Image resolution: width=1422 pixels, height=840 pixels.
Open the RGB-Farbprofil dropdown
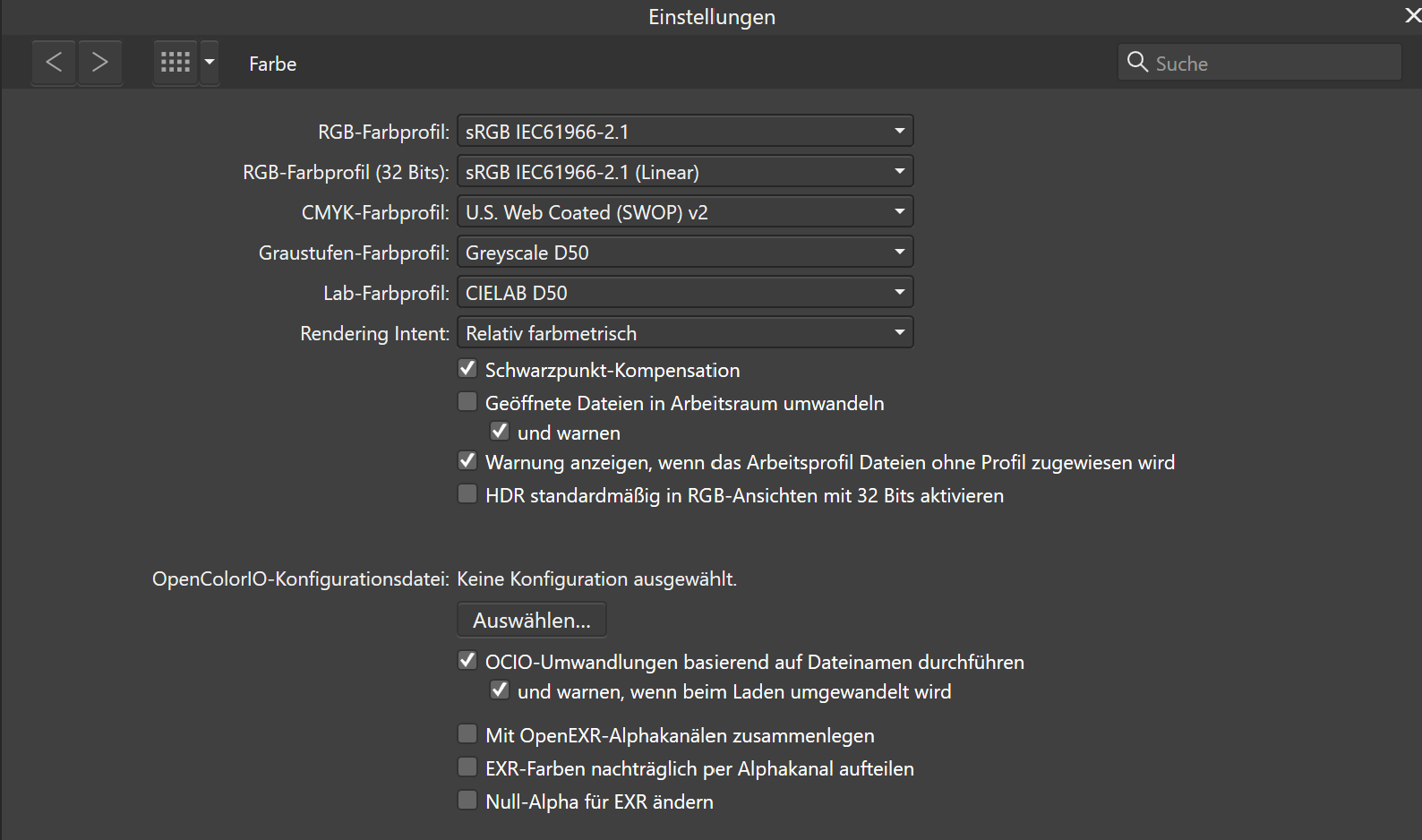pyautogui.click(x=685, y=132)
